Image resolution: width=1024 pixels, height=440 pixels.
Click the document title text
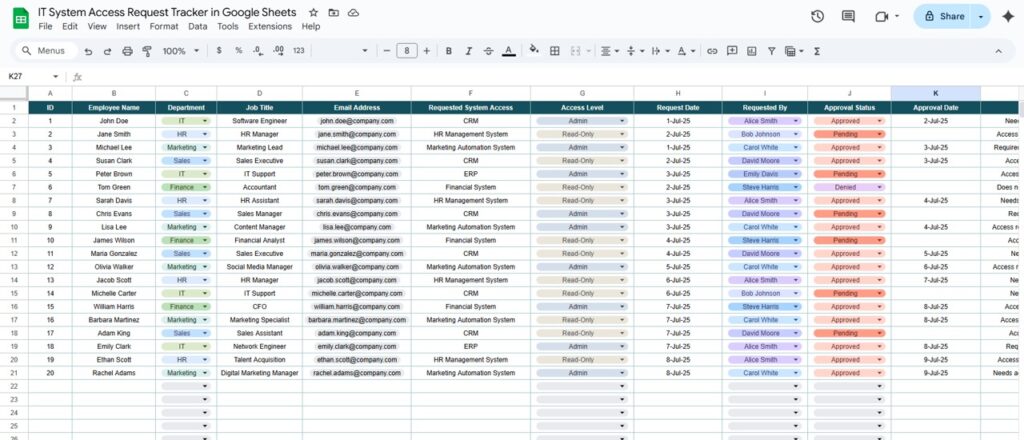pyautogui.click(x=167, y=12)
